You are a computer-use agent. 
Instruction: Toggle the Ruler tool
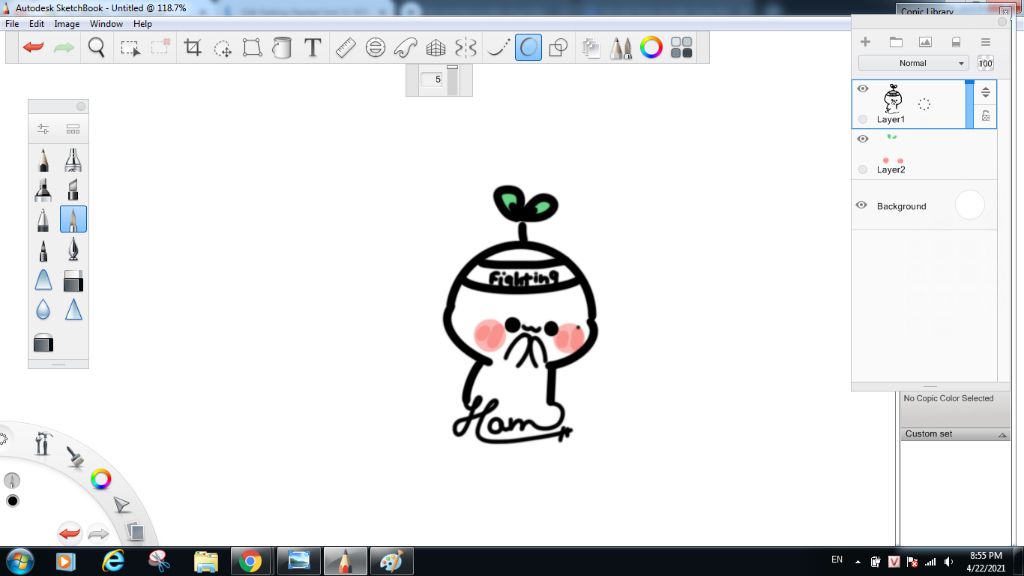point(345,48)
